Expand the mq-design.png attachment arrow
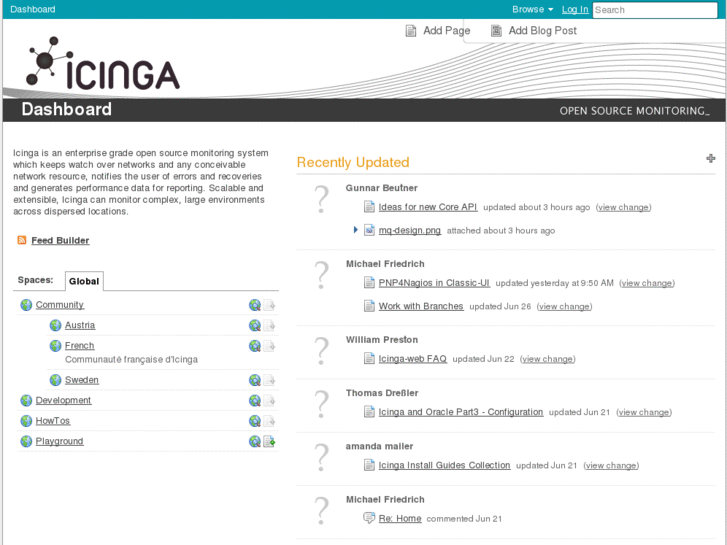This screenshot has width=727, height=545. [x=355, y=230]
